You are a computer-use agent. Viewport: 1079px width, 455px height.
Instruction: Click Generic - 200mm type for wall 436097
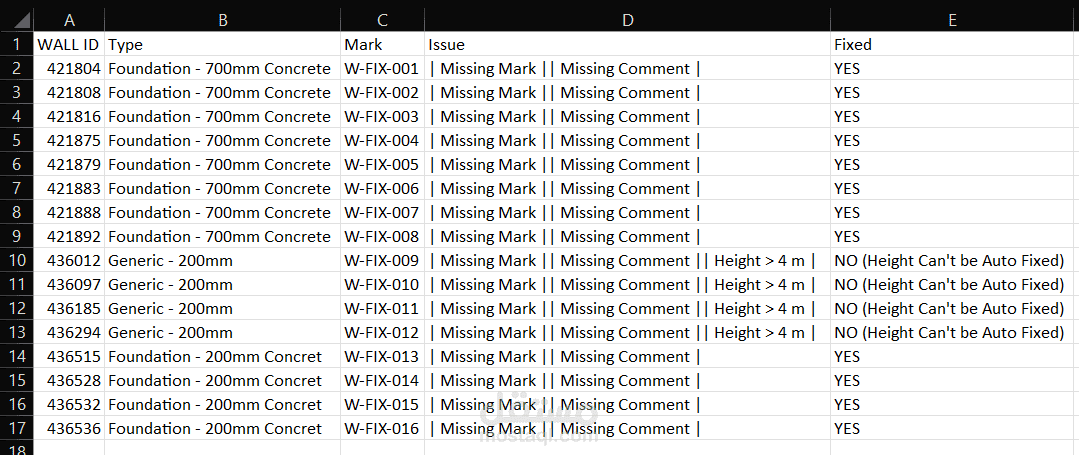click(x=222, y=285)
